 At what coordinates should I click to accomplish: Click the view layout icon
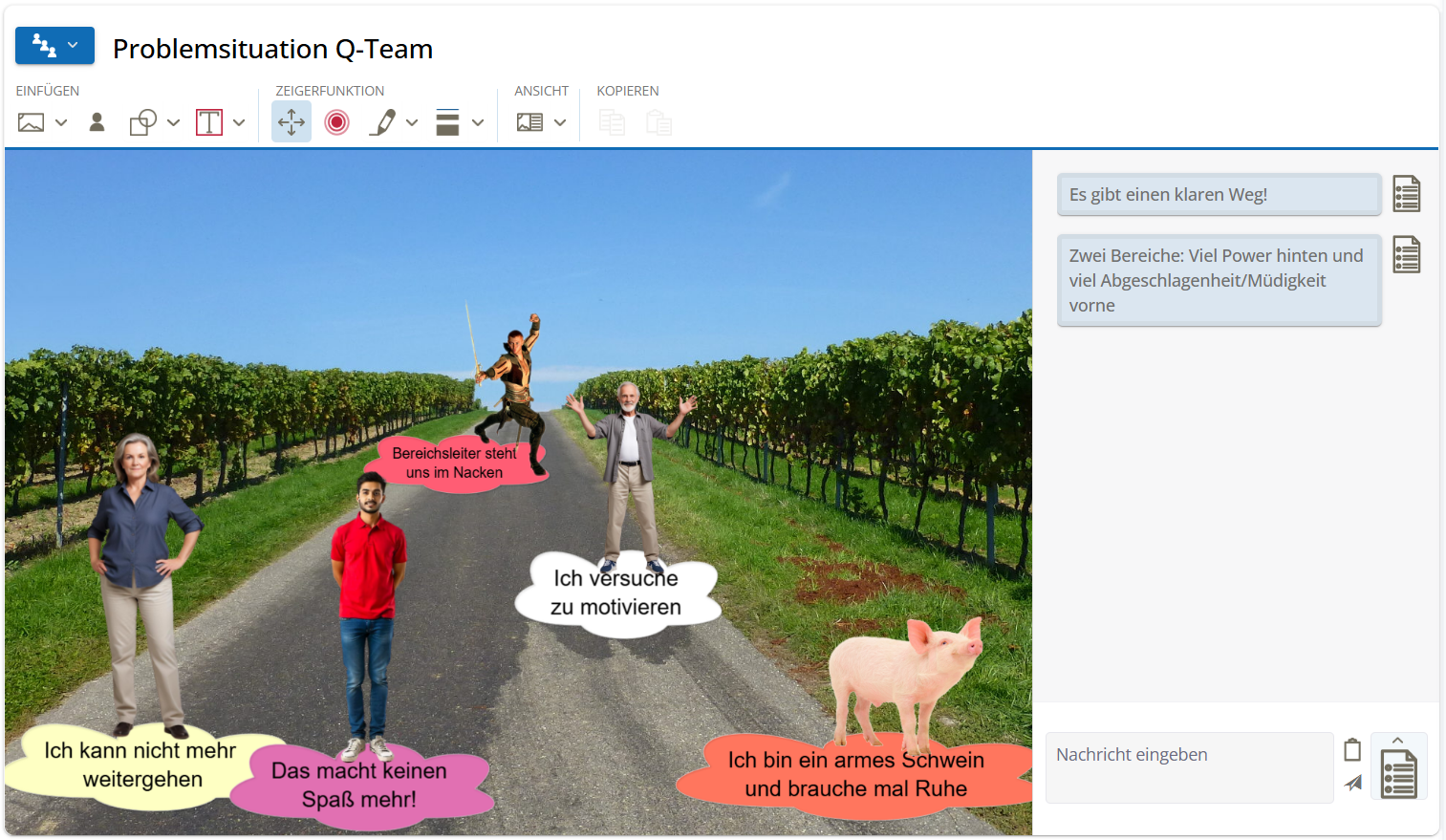pos(529,122)
